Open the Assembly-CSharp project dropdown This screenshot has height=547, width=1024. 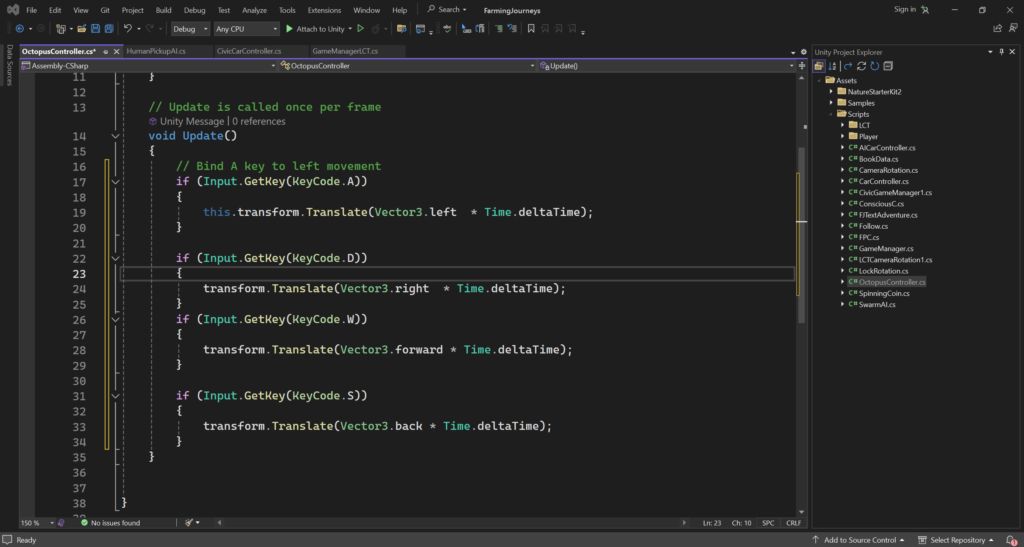[x=150, y=66]
